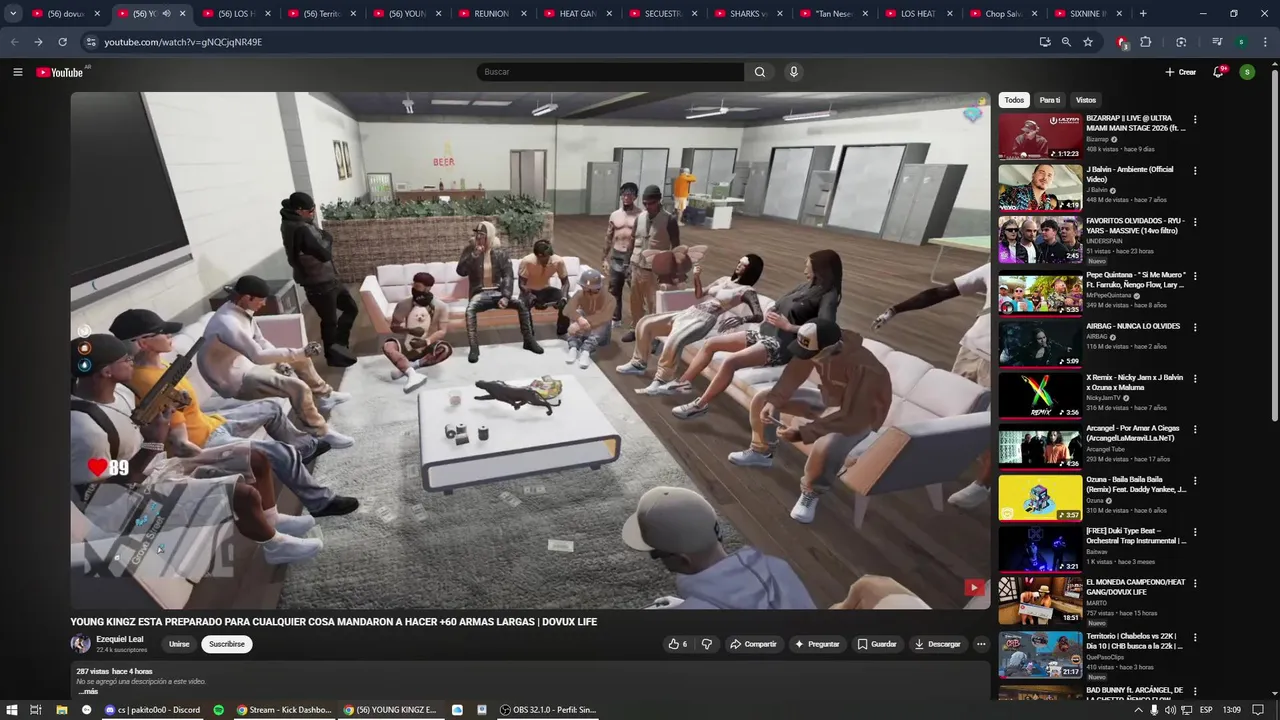Click Unirse to join the channel
The width and height of the screenshot is (1280, 720).
[x=179, y=644]
